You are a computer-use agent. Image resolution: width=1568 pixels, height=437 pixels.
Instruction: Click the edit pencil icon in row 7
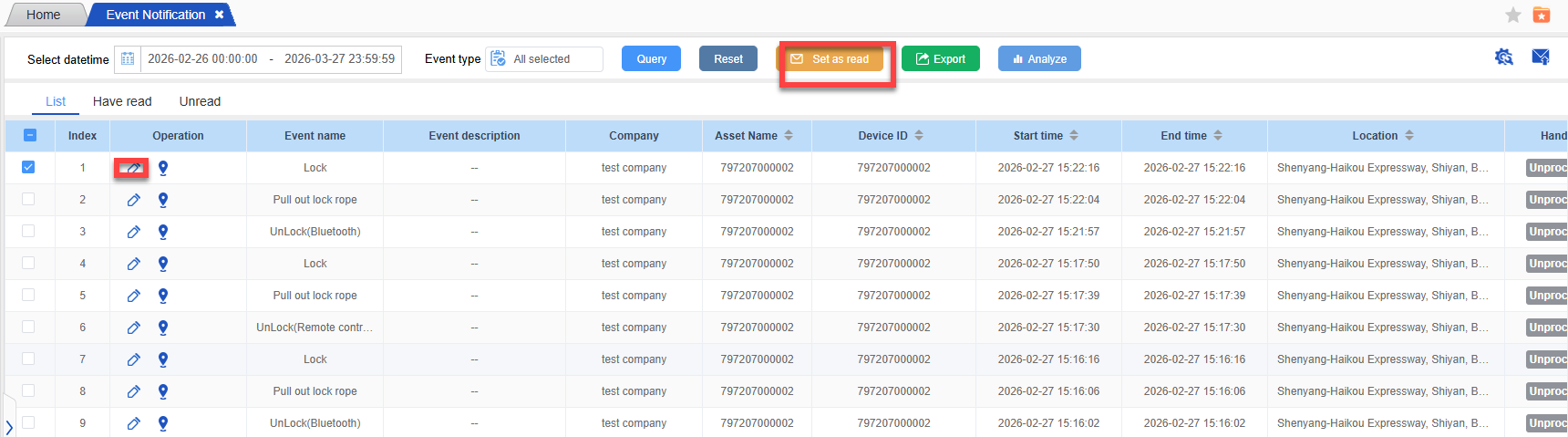pyautogui.click(x=133, y=359)
